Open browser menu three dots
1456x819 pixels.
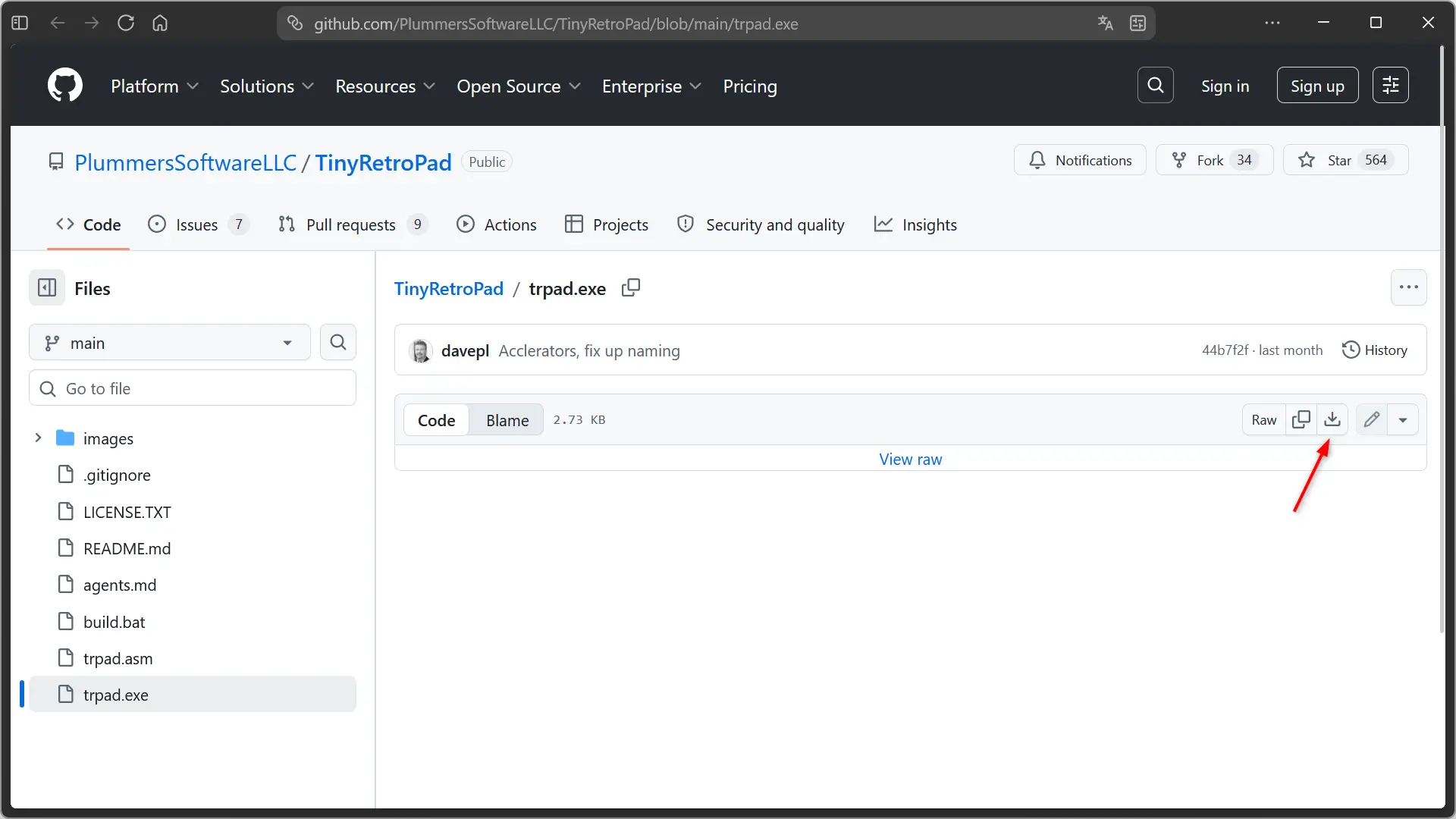click(1272, 23)
